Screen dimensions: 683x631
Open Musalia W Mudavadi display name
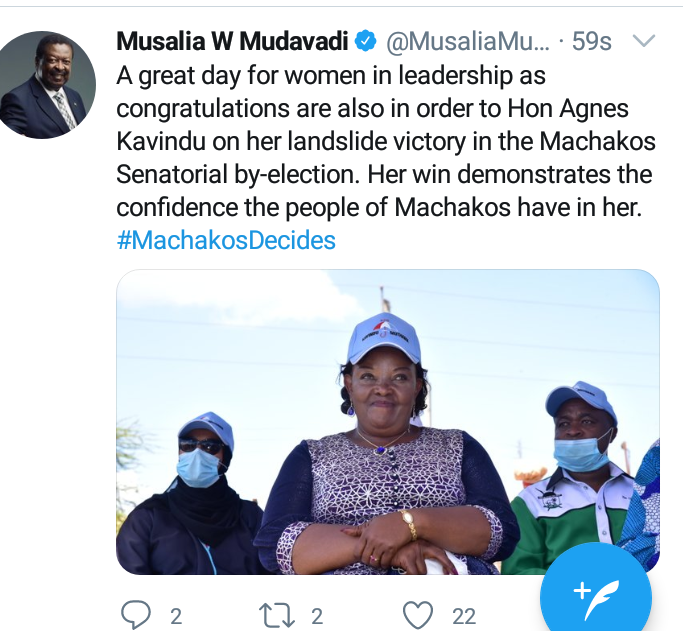pyautogui.click(x=232, y=41)
